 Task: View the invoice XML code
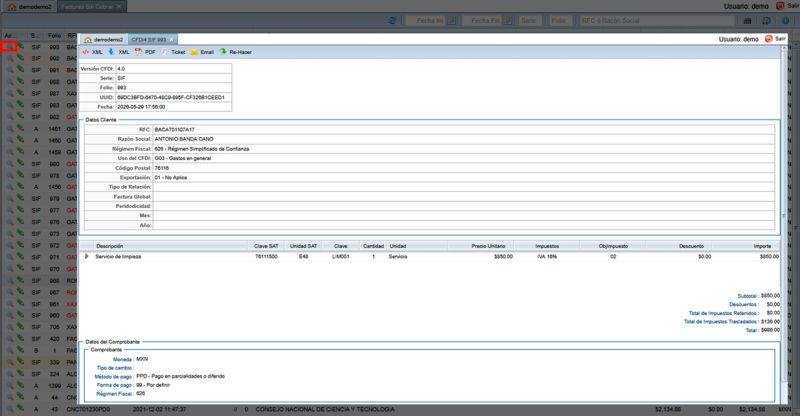[x=93, y=52]
